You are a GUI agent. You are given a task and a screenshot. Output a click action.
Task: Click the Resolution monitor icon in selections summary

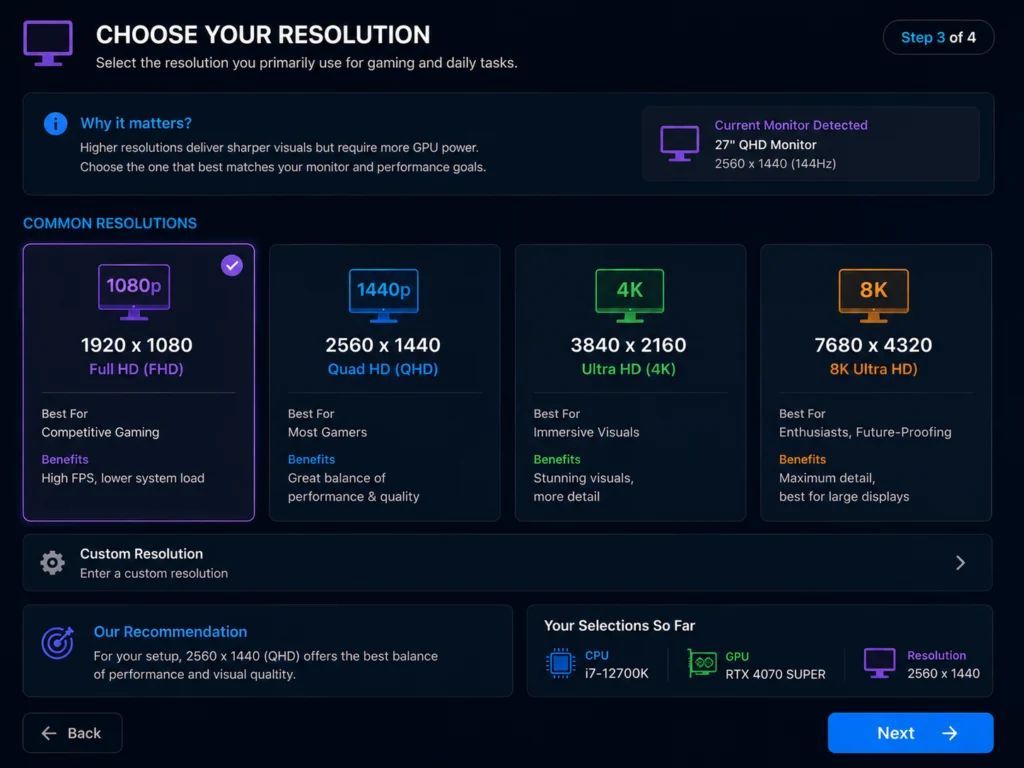pyautogui.click(x=879, y=664)
